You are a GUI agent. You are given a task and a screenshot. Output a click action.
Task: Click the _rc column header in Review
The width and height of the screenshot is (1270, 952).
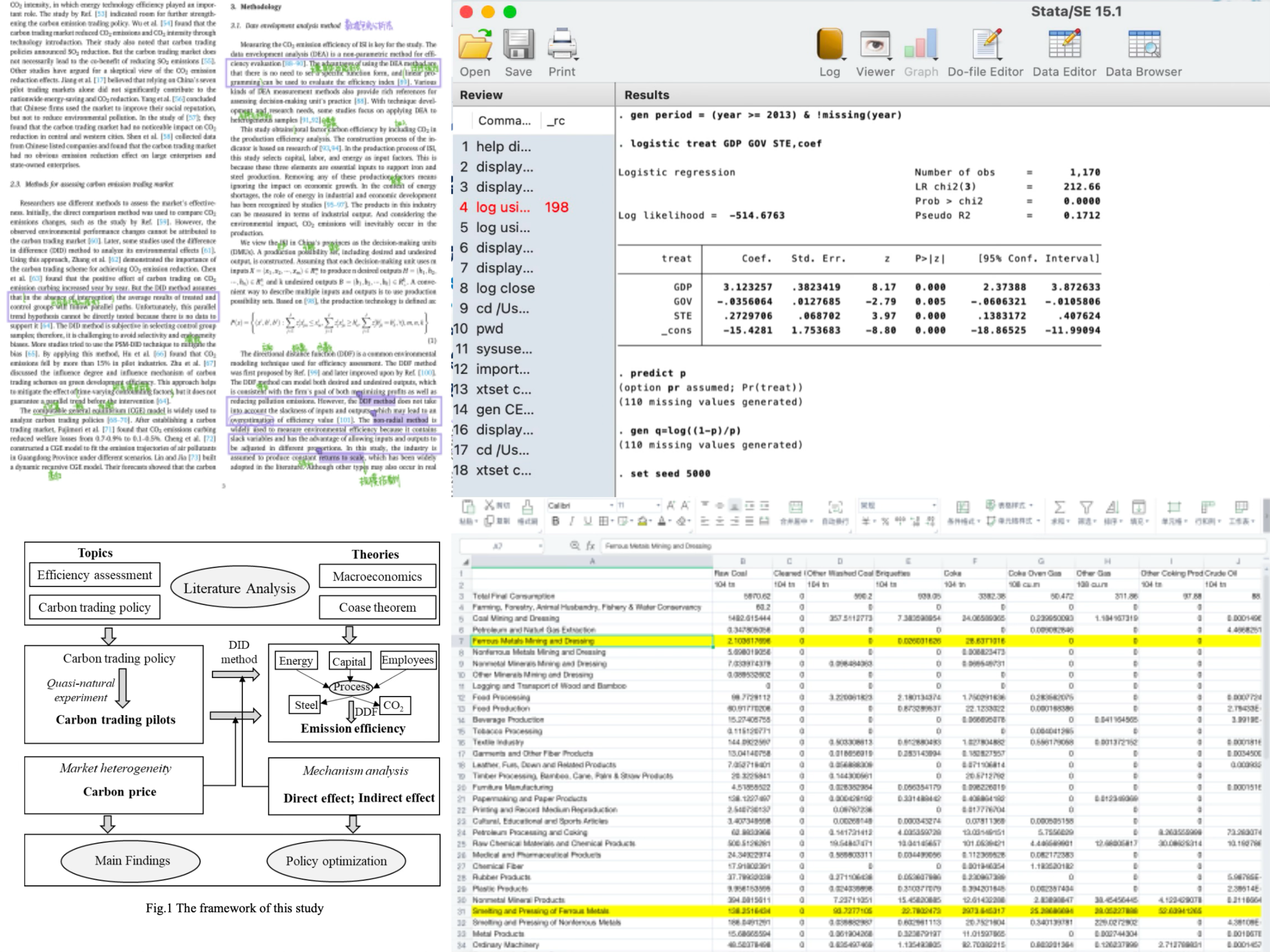point(556,121)
